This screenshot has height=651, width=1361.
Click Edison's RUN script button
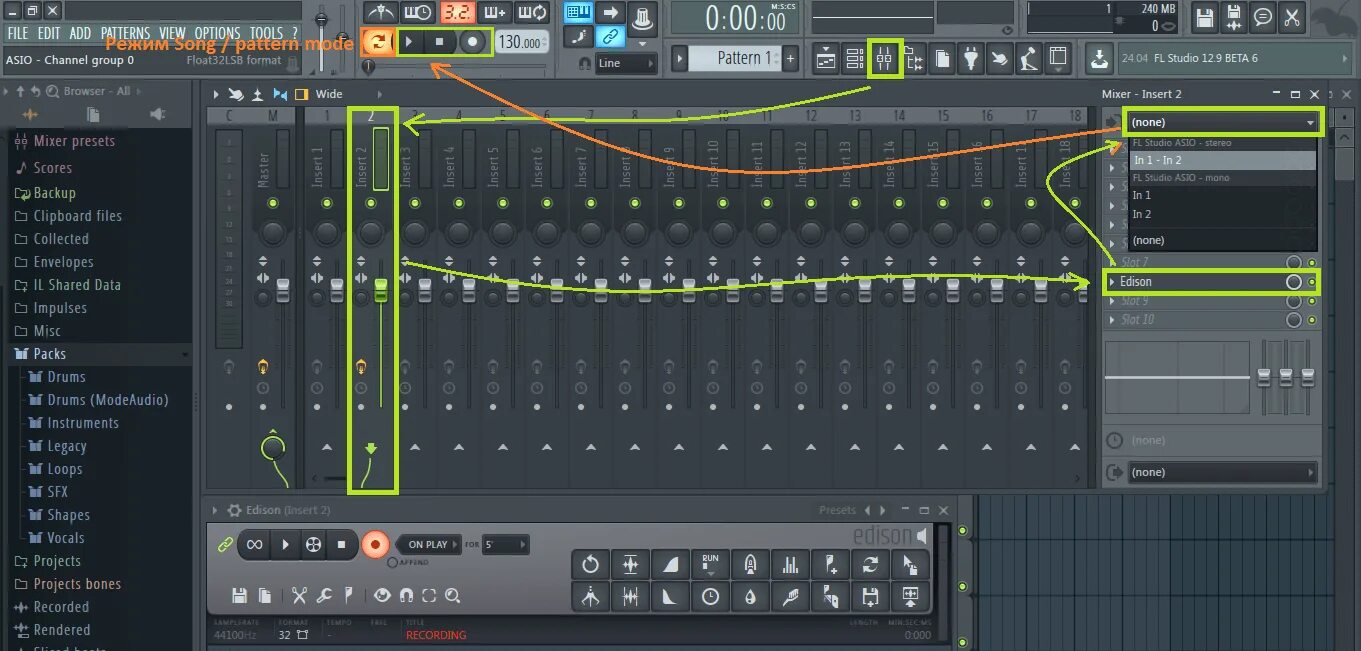point(710,565)
